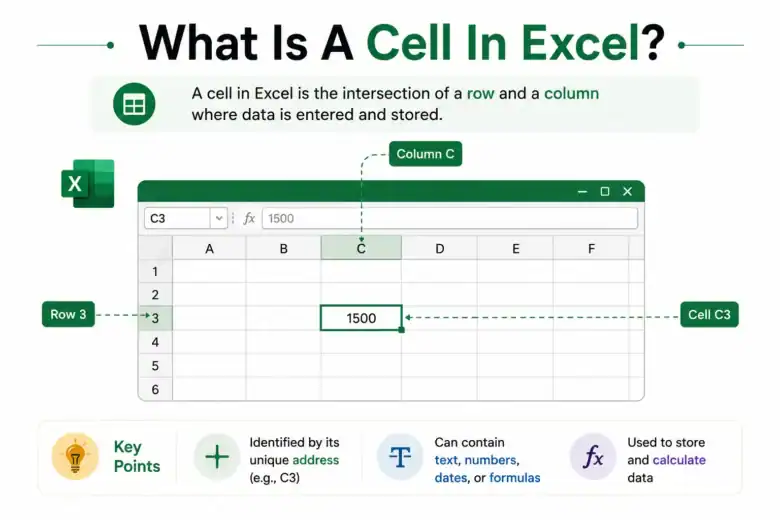The width and height of the screenshot is (780, 520).
Task: Click the grip dots between Name Box and fx
Action: click(233, 218)
